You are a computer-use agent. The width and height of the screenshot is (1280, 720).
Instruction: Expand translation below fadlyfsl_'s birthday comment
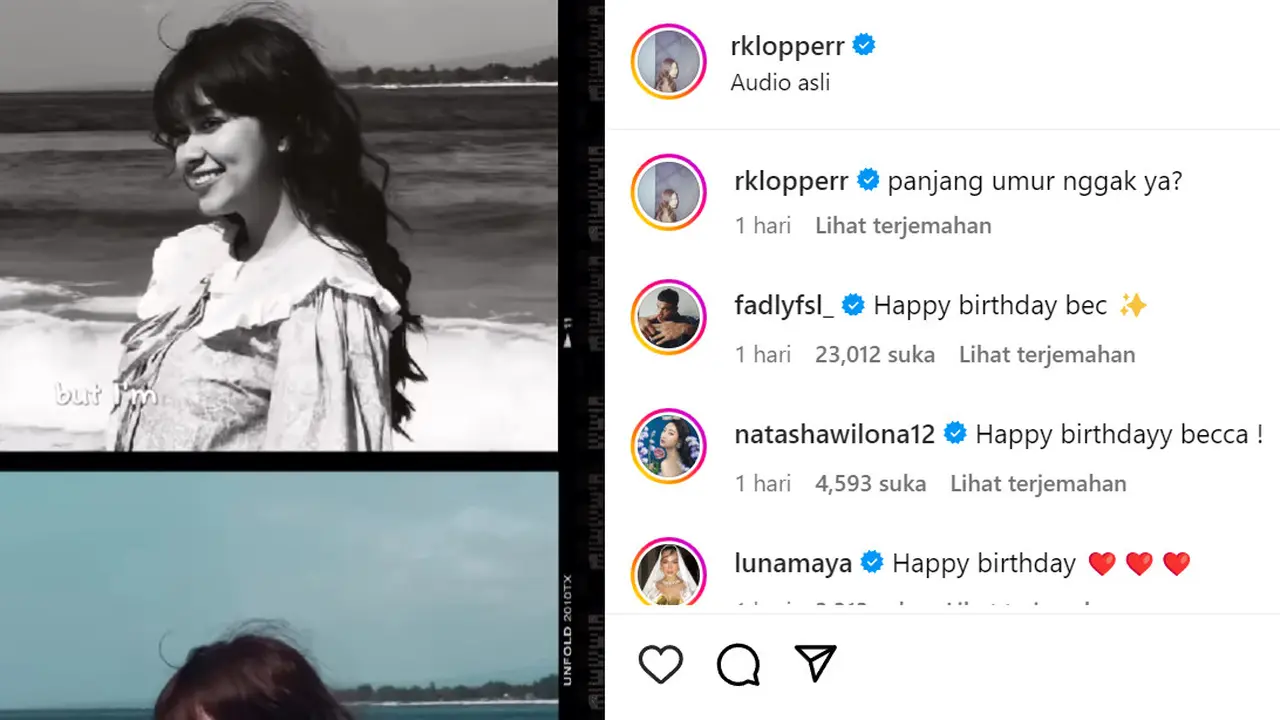point(1046,354)
